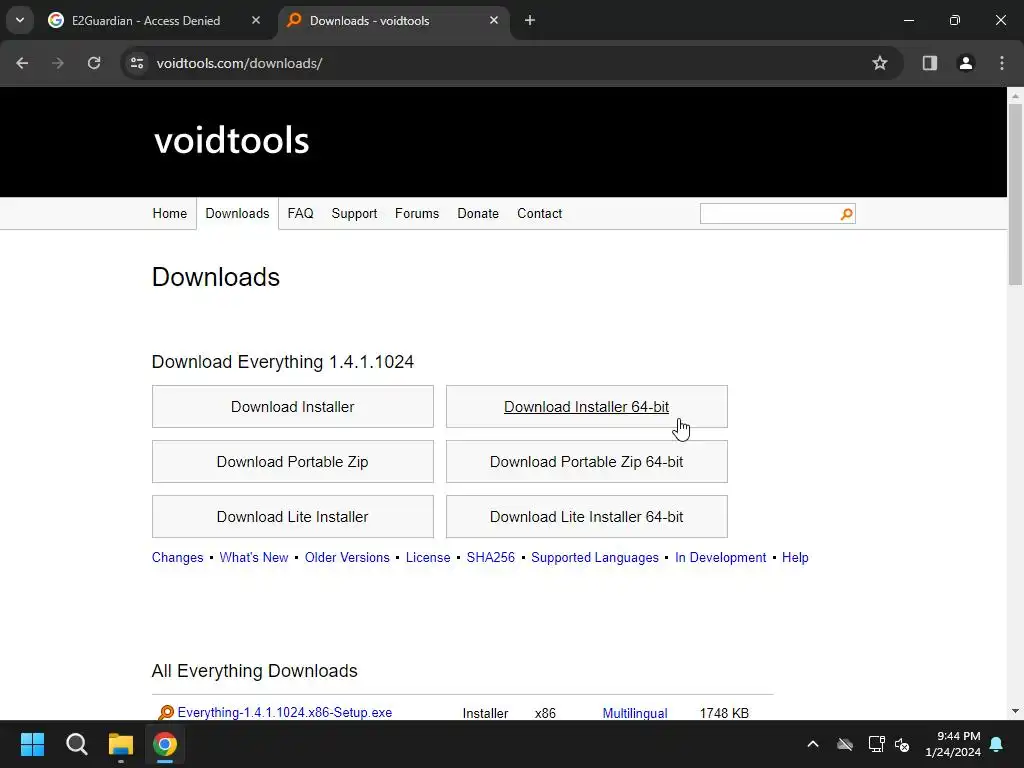1024x768 pixels.
Task: Open the Donate page
Action: tap(478, 214)
